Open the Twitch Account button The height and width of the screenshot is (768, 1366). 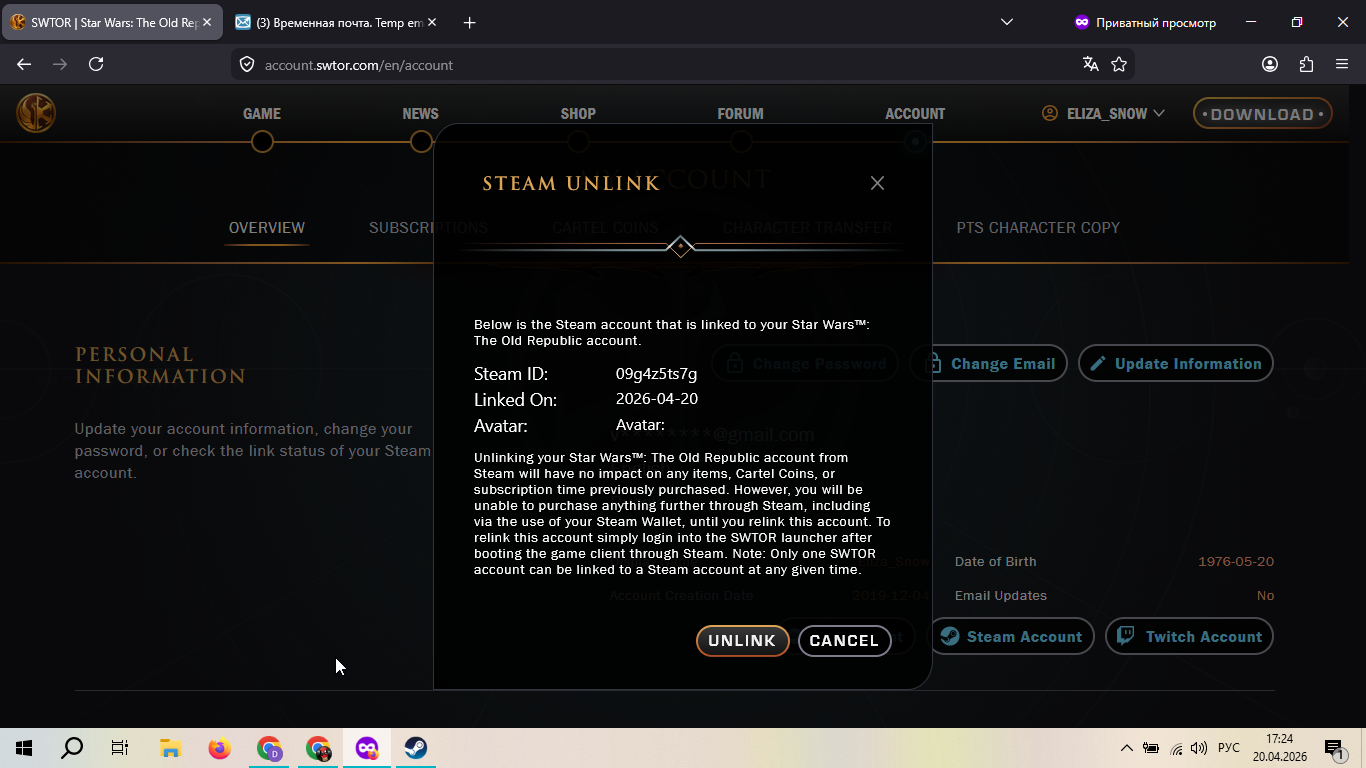(1189, 637)
